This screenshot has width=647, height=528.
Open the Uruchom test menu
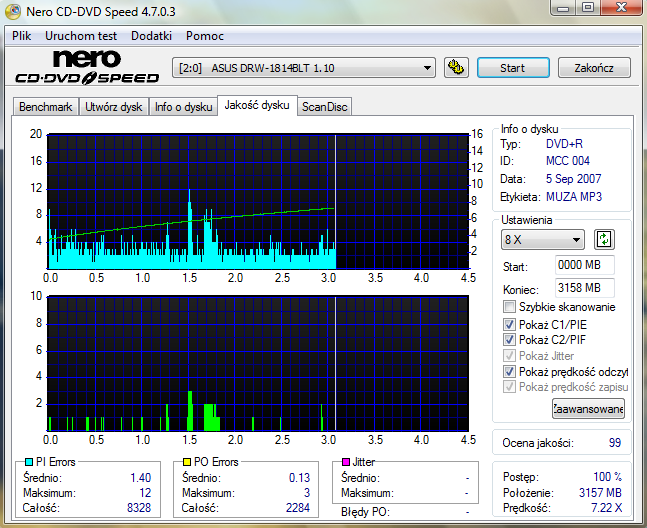point(81,36)
